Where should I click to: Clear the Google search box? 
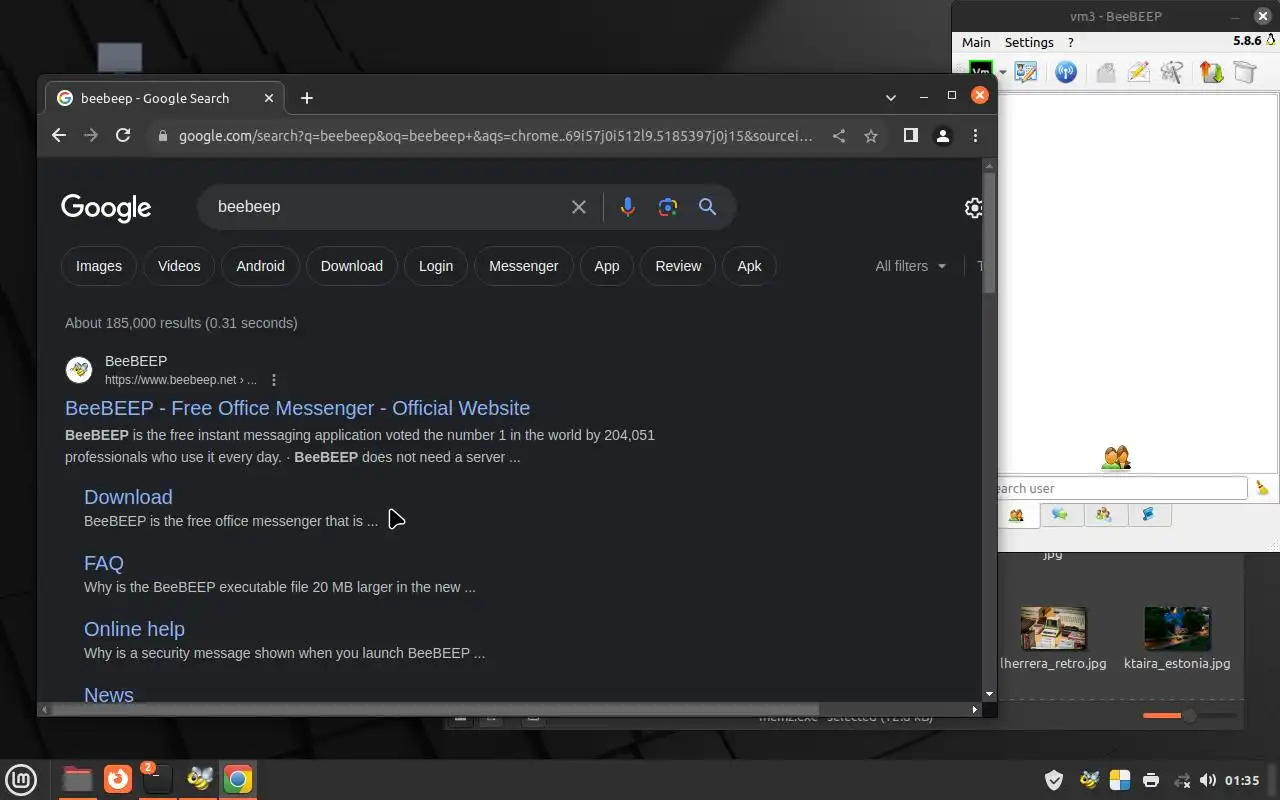click(579, 207)
